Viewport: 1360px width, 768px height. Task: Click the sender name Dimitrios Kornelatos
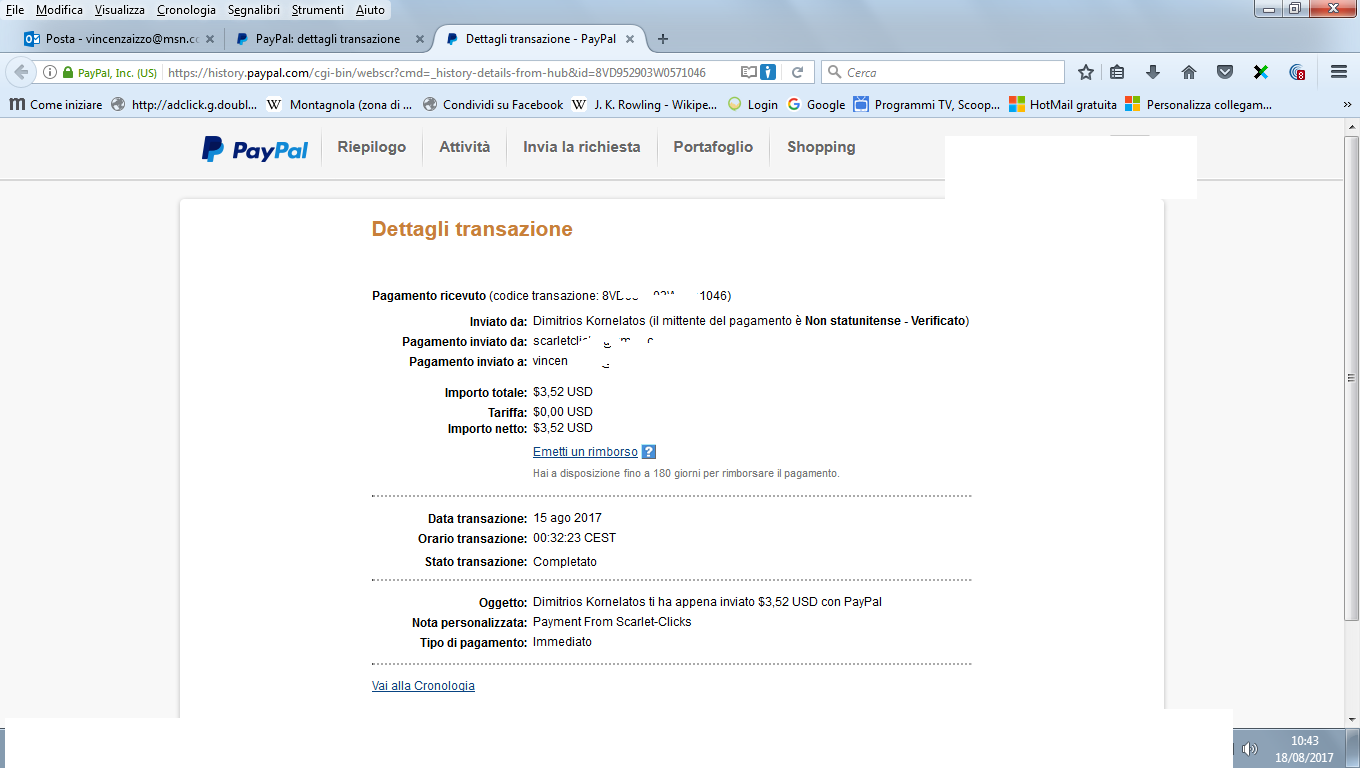click(x=589, y=321)
